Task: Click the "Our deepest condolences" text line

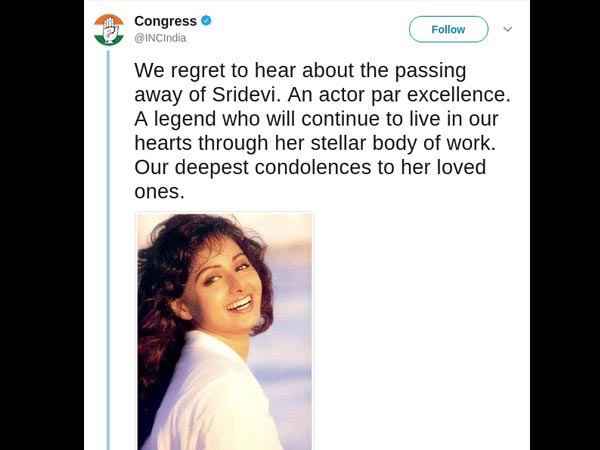Action: 250,169
